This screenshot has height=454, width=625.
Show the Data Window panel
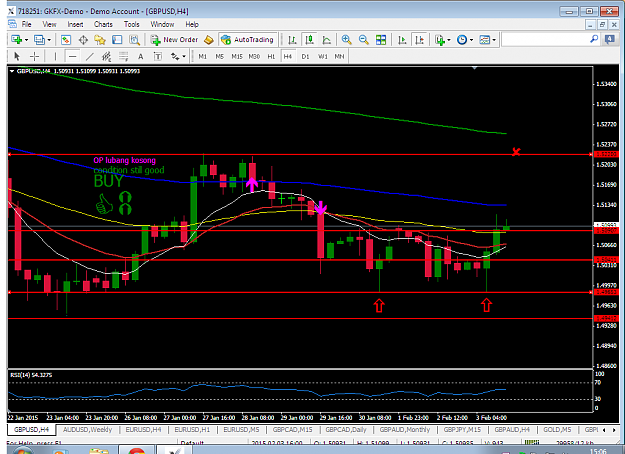click(83, 39)
